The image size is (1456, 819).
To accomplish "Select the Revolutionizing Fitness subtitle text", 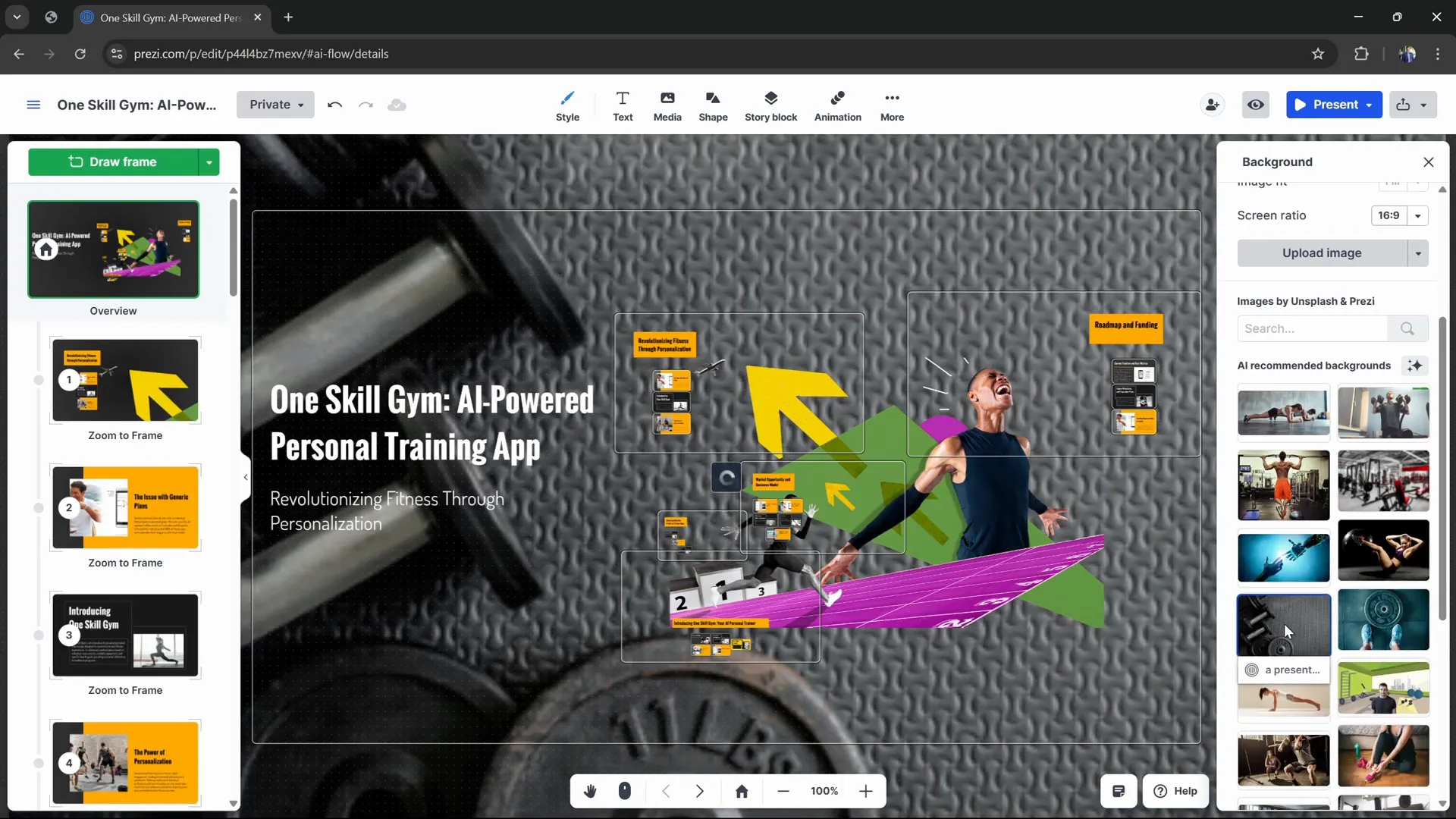I will click(387, 511).
